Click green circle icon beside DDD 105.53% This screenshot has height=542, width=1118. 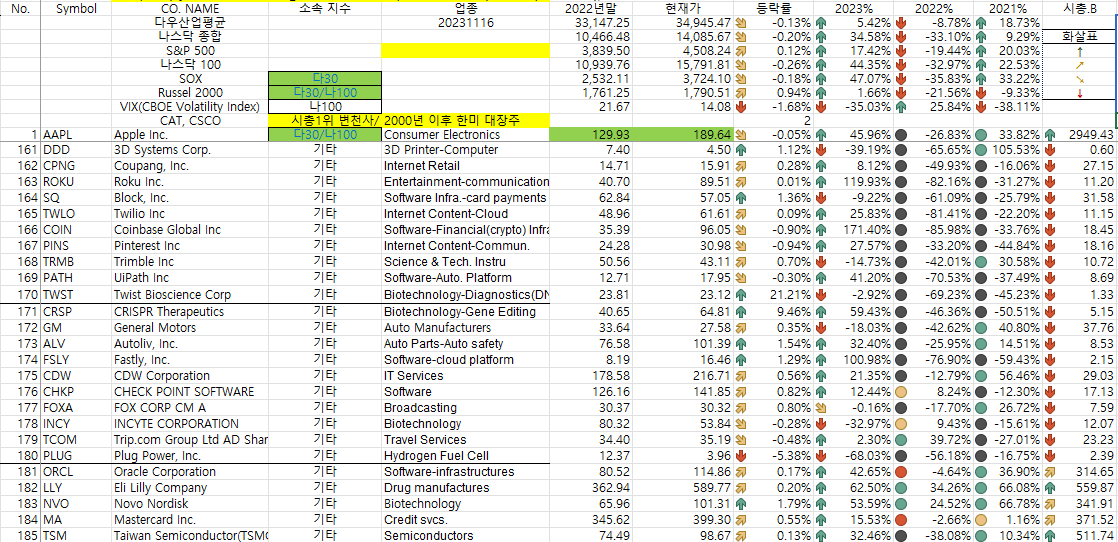(980, 150)
